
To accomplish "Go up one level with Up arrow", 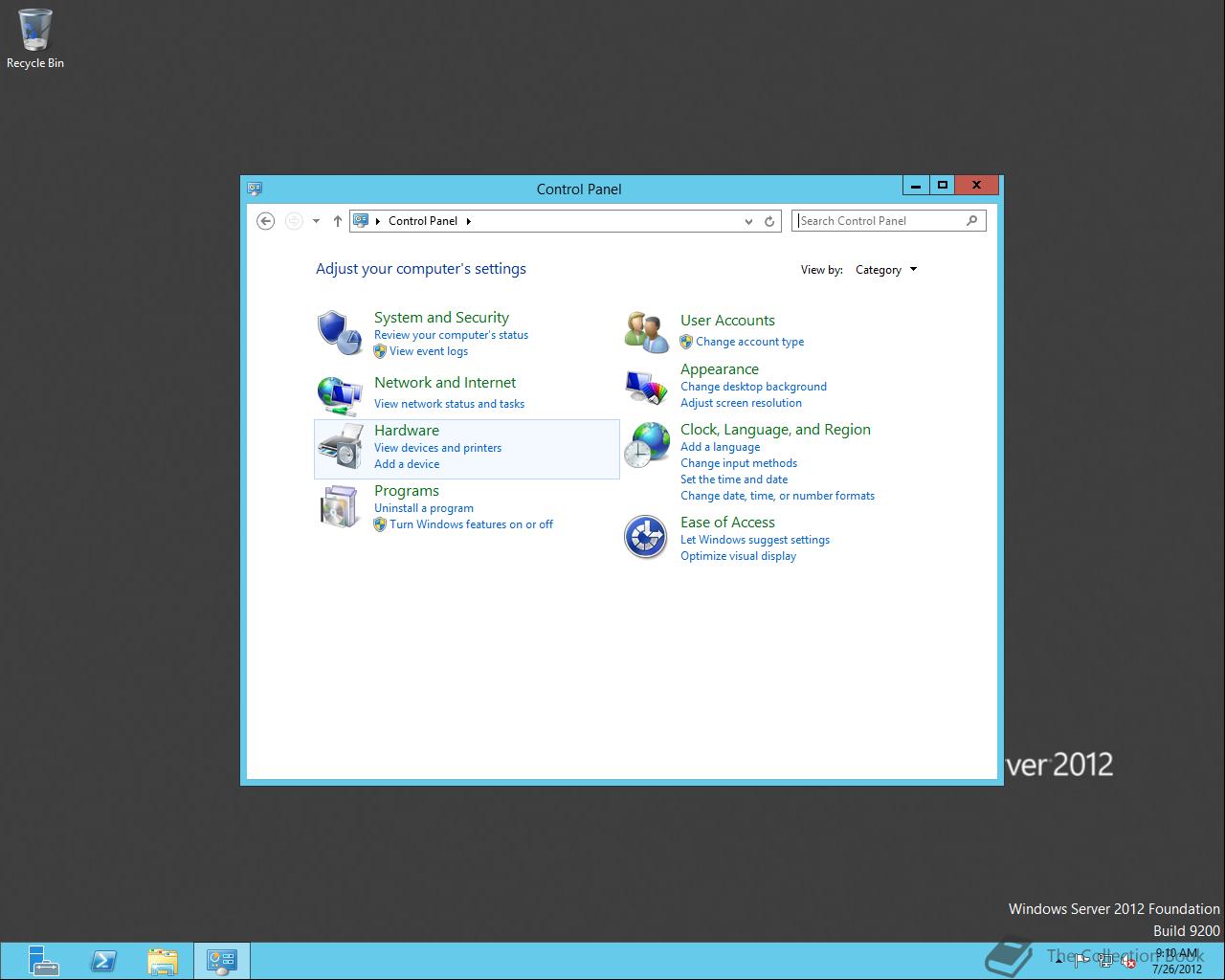I will coord(337,221).
